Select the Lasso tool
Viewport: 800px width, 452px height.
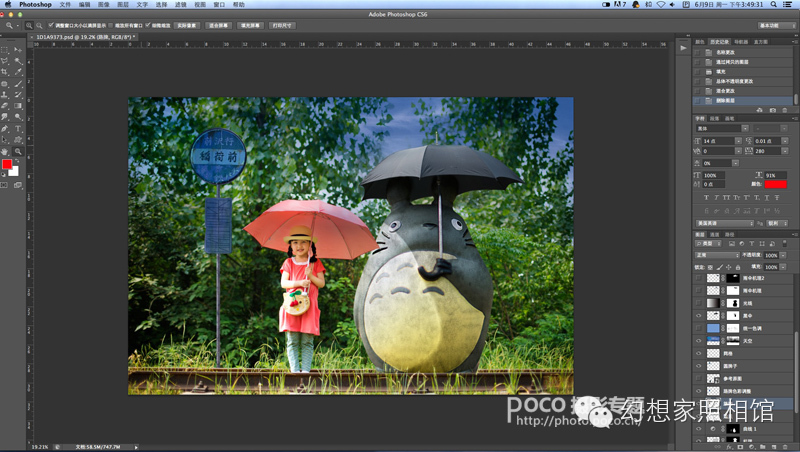(x=5, y=61)
